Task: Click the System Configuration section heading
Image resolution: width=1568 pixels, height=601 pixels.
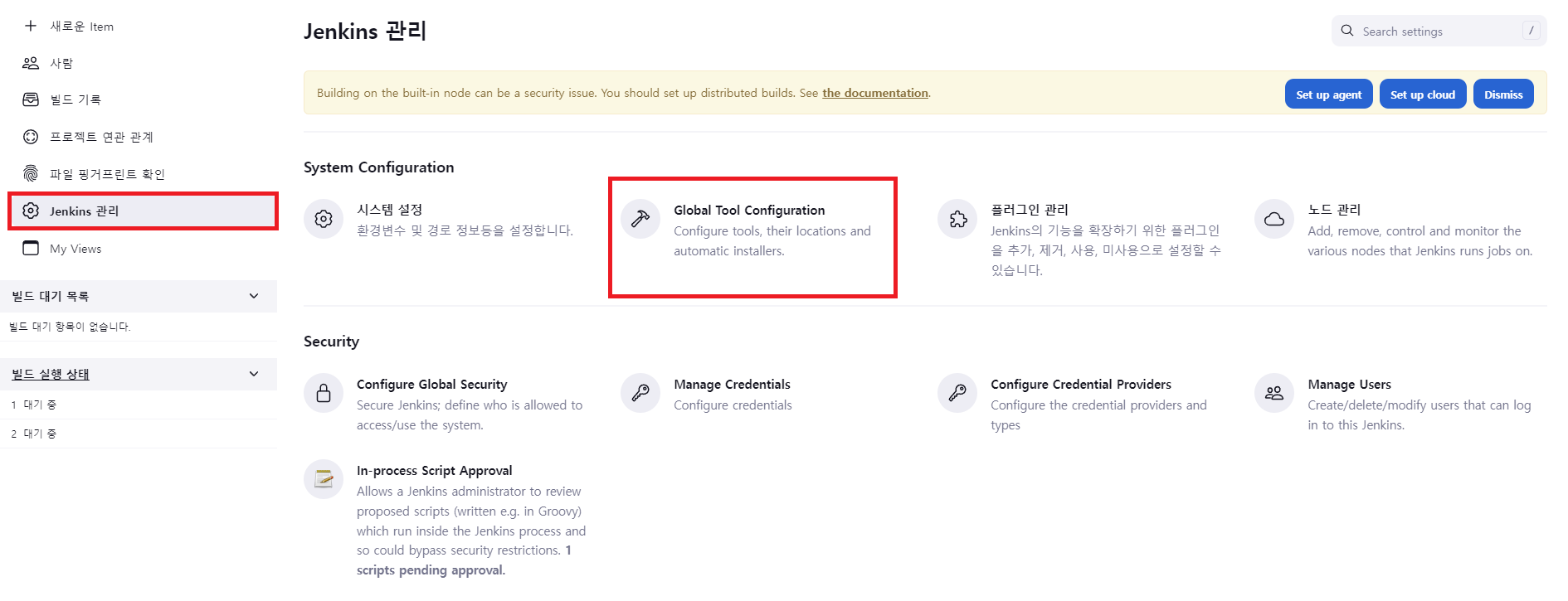Action: coord(379,167)
